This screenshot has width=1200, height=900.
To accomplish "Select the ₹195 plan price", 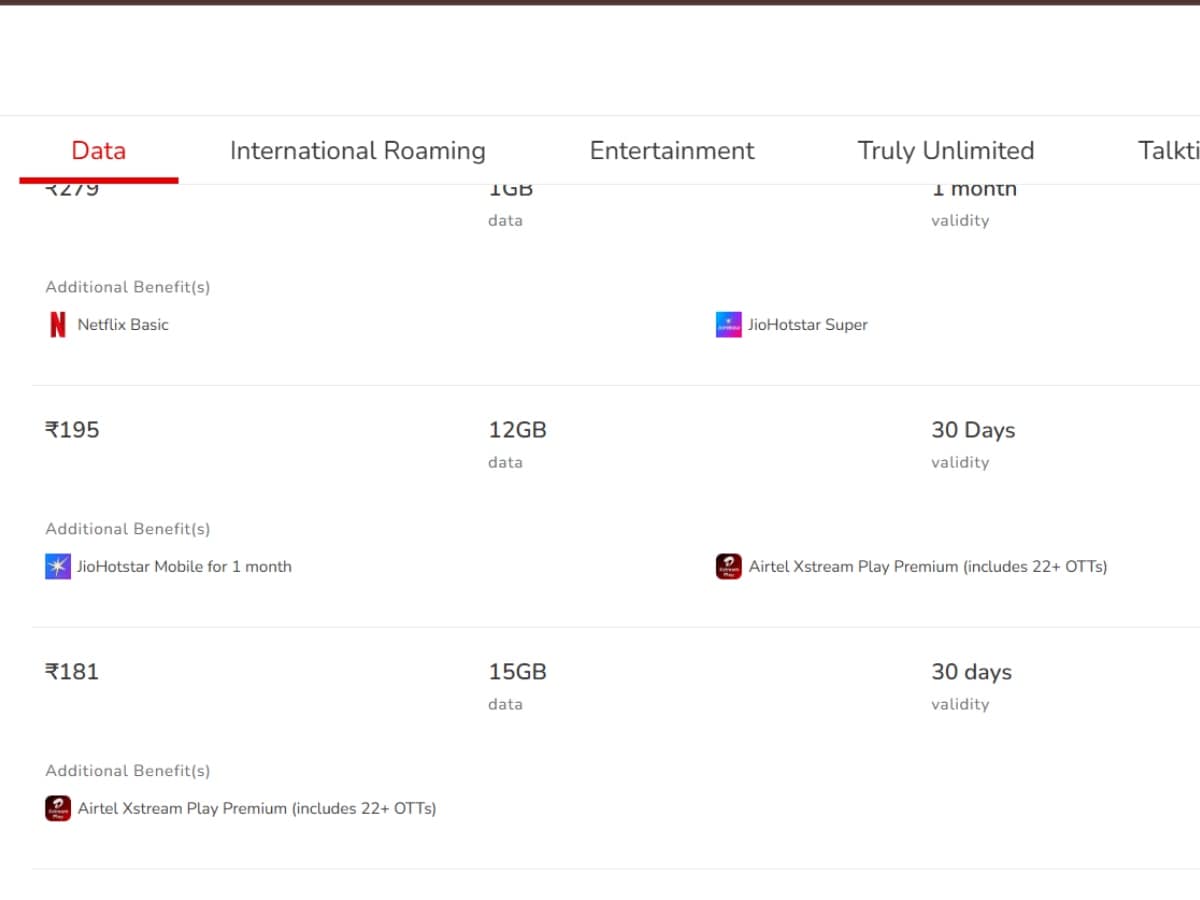I will 72,430.
